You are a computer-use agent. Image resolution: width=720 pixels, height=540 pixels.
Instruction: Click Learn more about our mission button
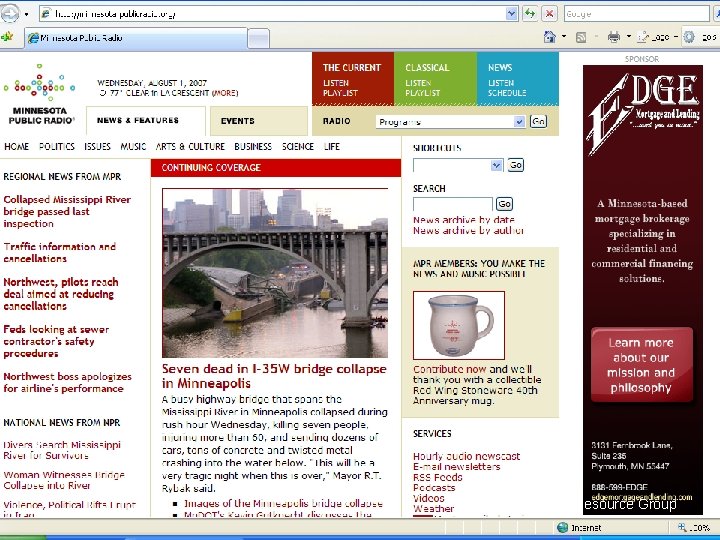click(x=641, y=365)
